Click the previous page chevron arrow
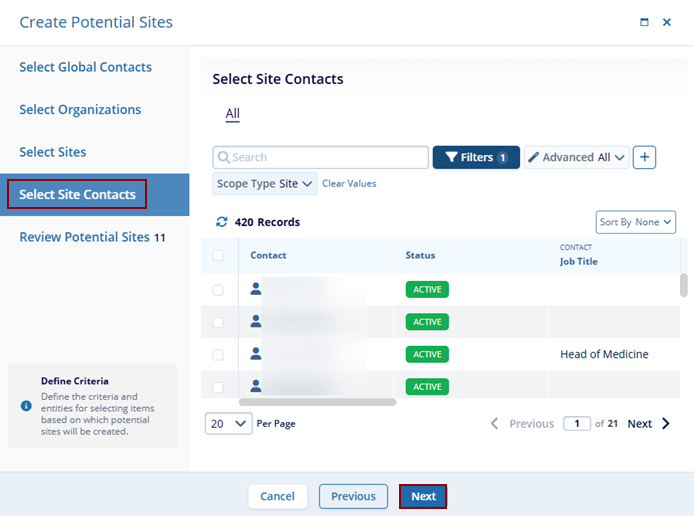The image size is (694, 516). click(x=495, y=424)
